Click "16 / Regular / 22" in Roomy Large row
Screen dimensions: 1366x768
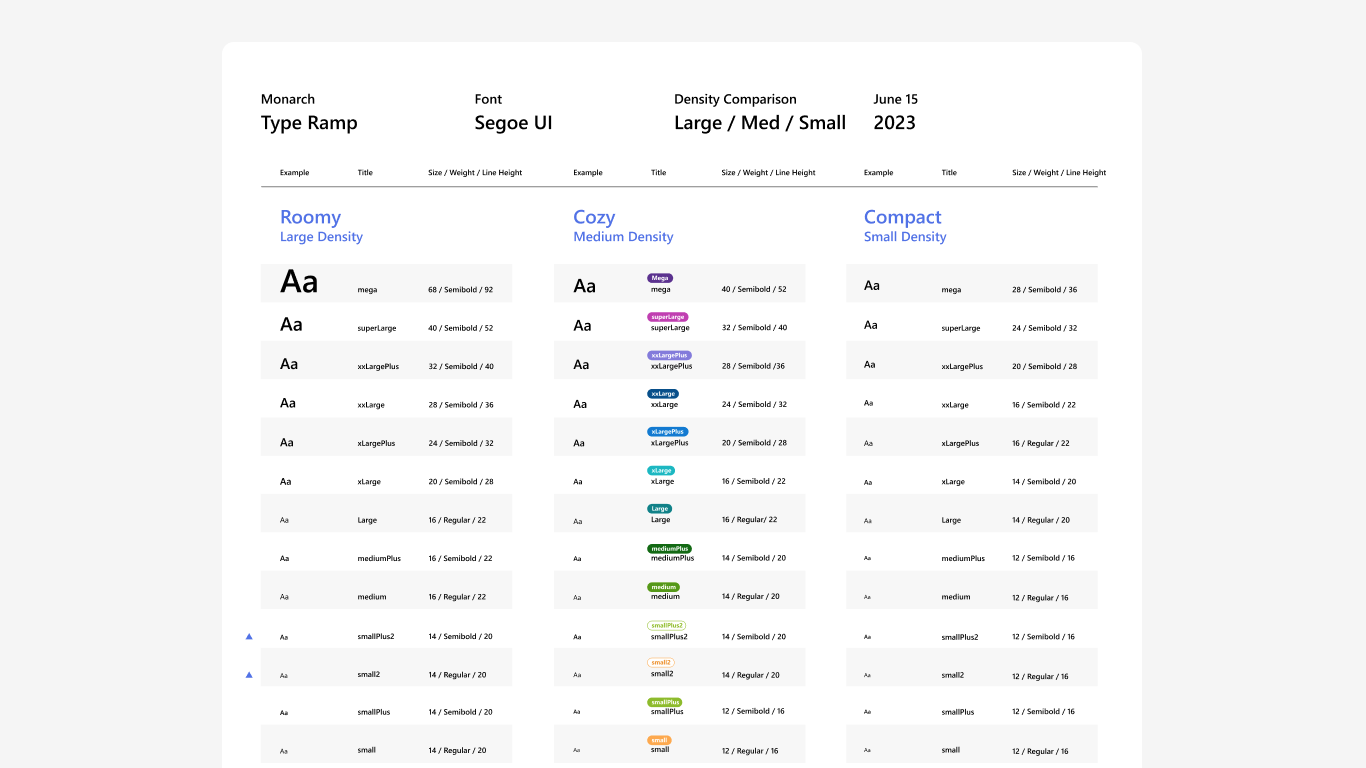click(457, 520)
